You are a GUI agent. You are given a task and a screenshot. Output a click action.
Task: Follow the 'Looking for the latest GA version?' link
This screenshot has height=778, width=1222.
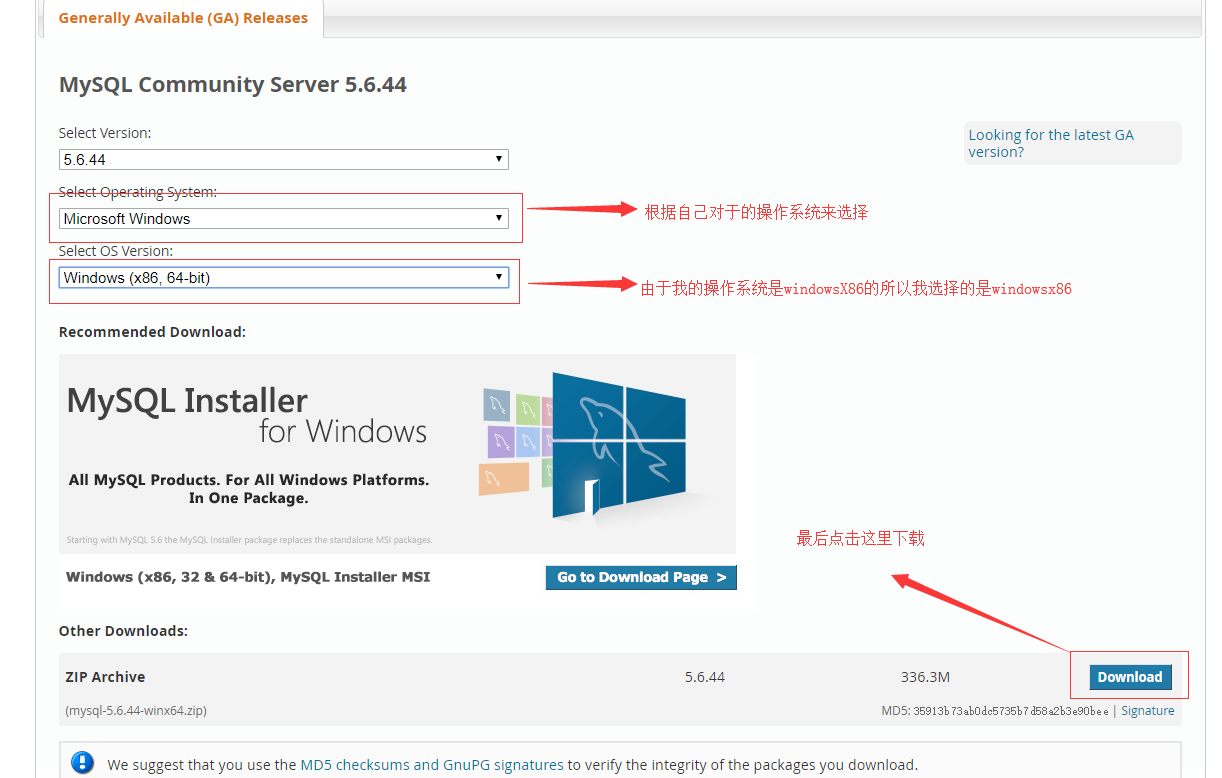point(1051,143)
